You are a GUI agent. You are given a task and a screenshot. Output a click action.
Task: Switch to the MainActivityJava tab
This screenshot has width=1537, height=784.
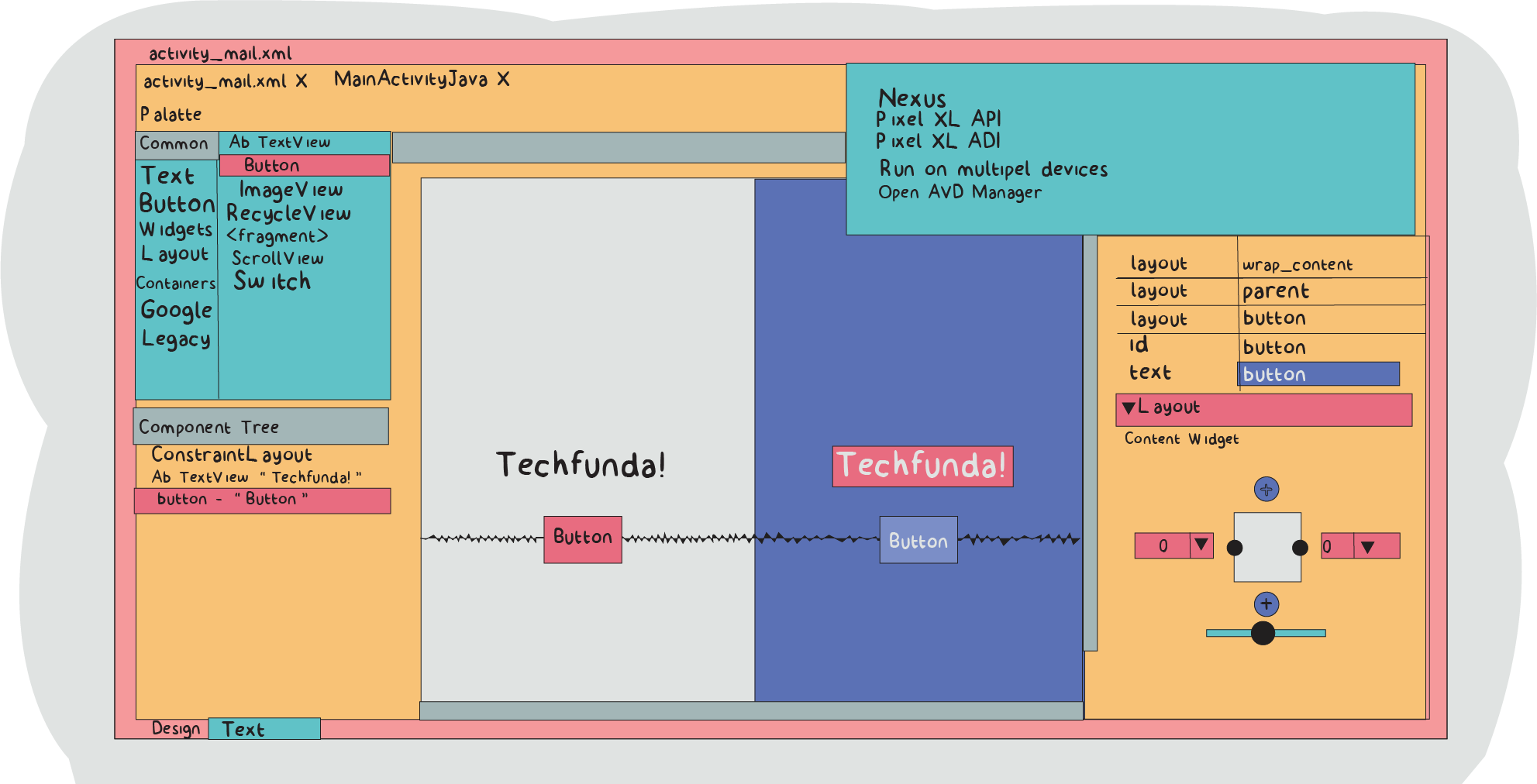[x=410, y=80]
